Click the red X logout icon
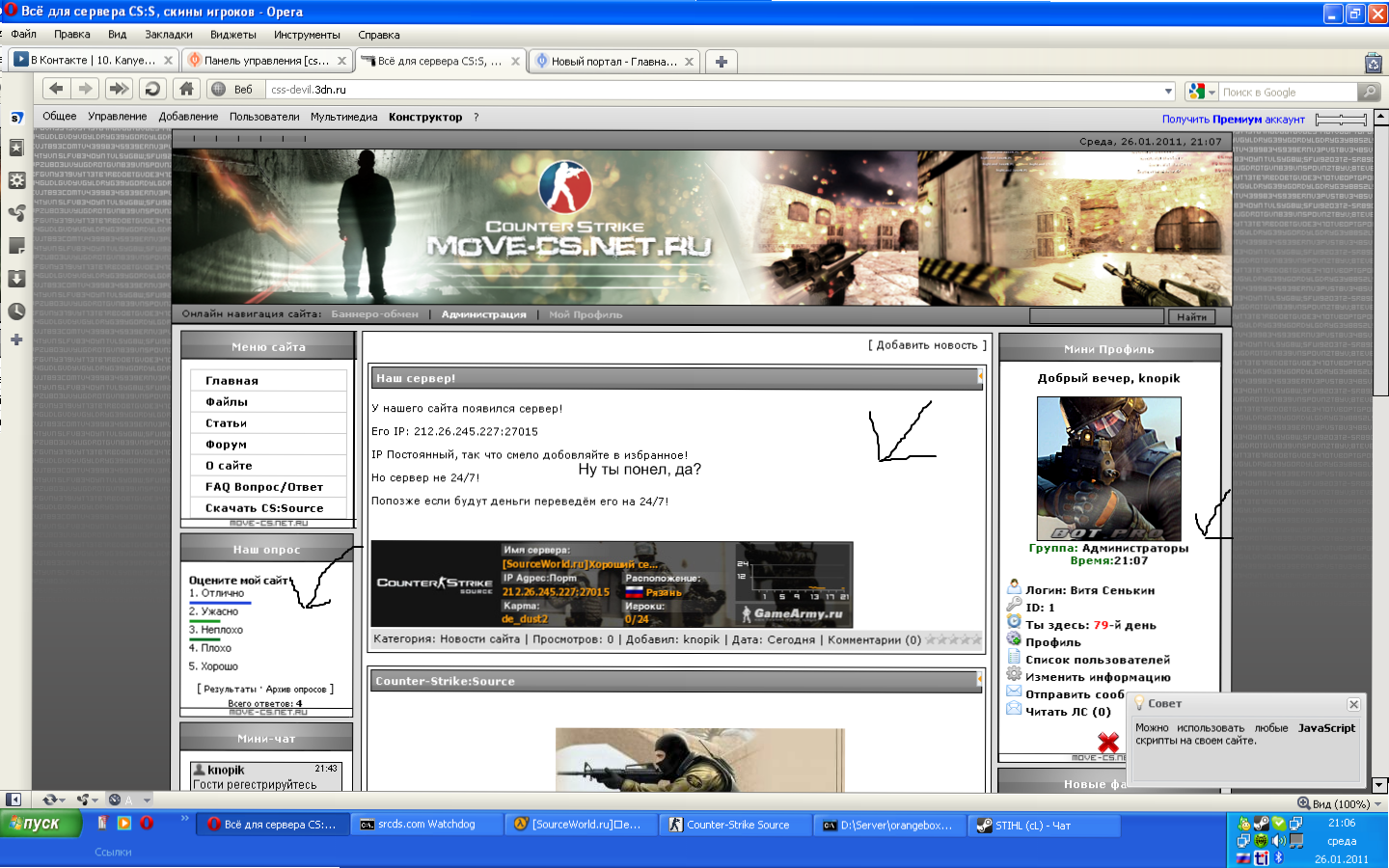Screen dimensions: 1389x868 coord(1108,743)
